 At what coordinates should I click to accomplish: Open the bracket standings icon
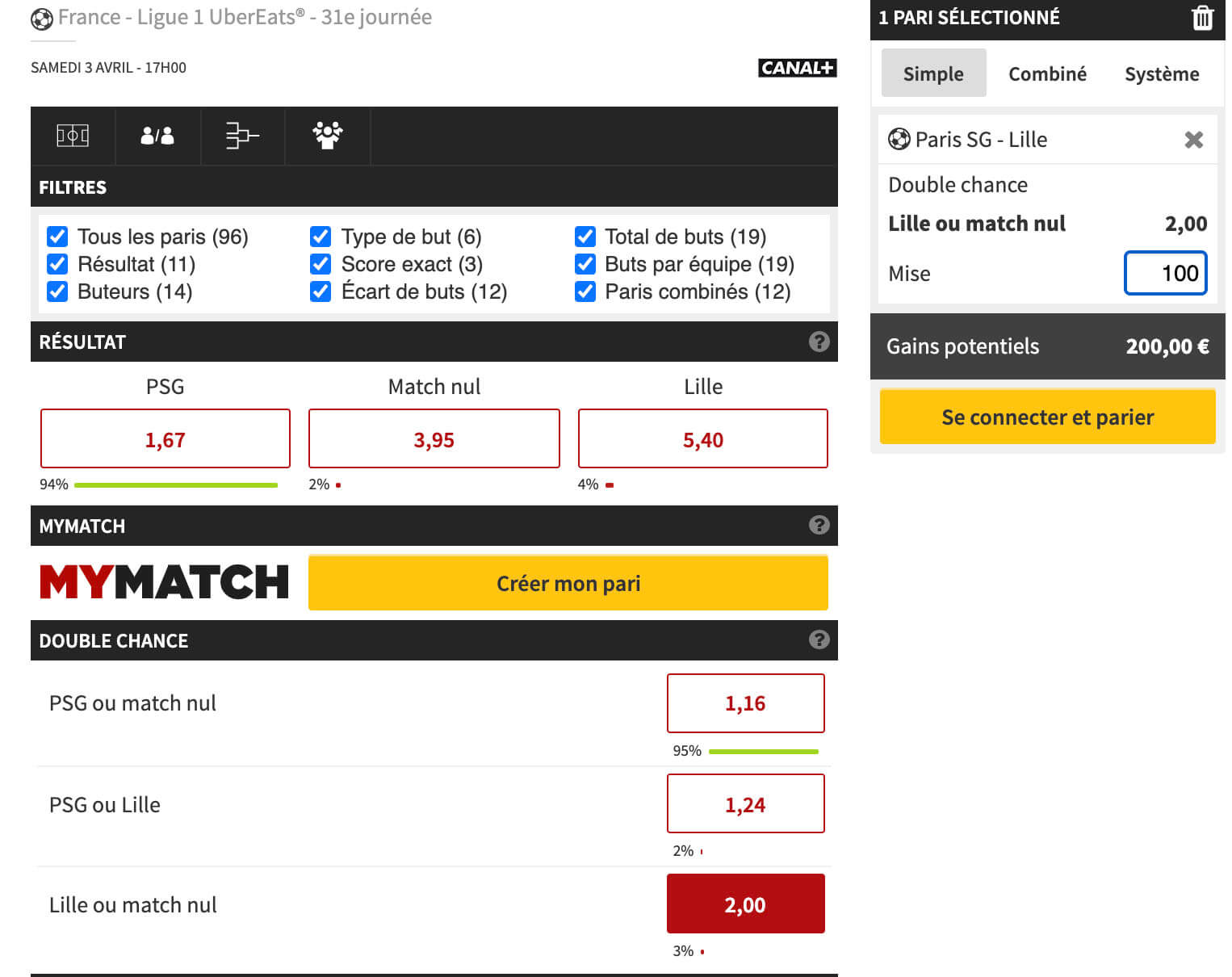[x=242, y=136]
